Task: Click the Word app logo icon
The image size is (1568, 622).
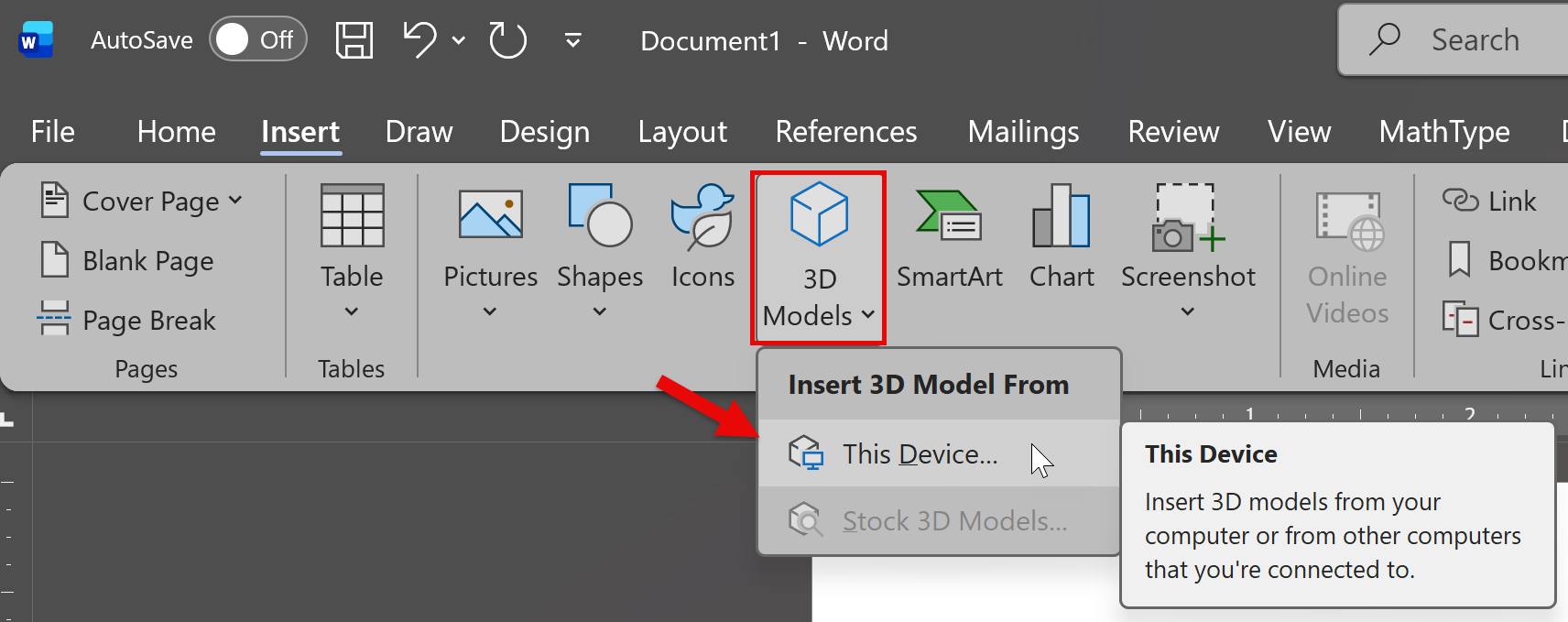Action: click(x=36, y=40)
